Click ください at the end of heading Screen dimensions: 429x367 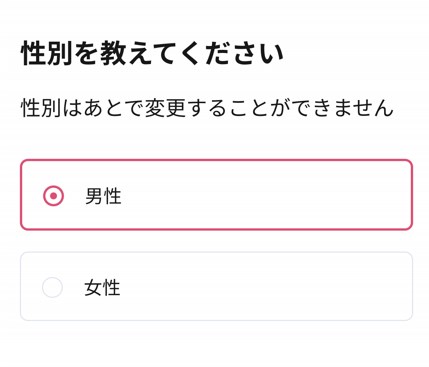(233, 53)
